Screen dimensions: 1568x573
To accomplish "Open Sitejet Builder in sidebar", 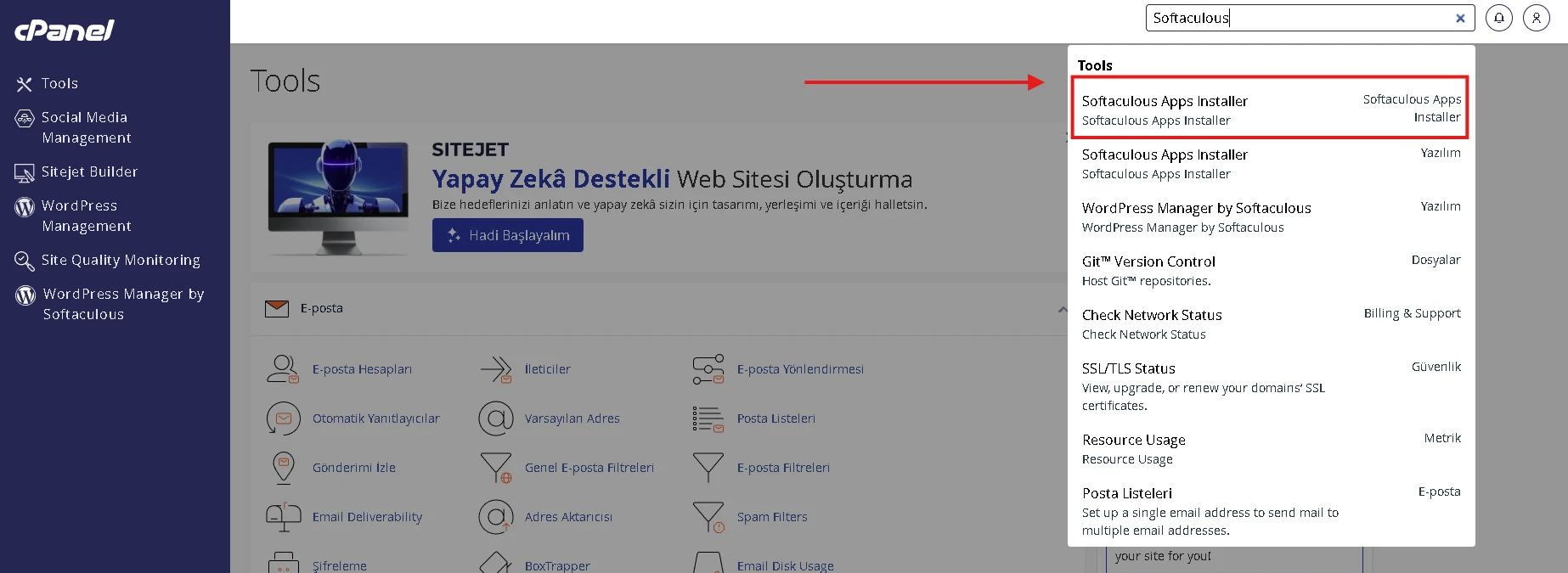I will [x=89, y=171].
